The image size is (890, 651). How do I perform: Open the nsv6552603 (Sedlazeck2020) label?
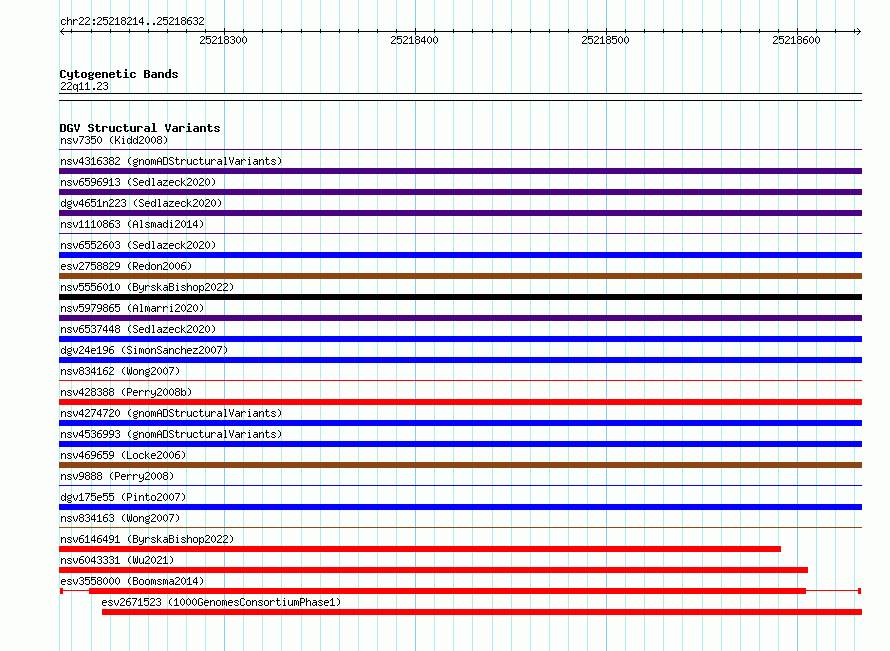pos(138,245)
